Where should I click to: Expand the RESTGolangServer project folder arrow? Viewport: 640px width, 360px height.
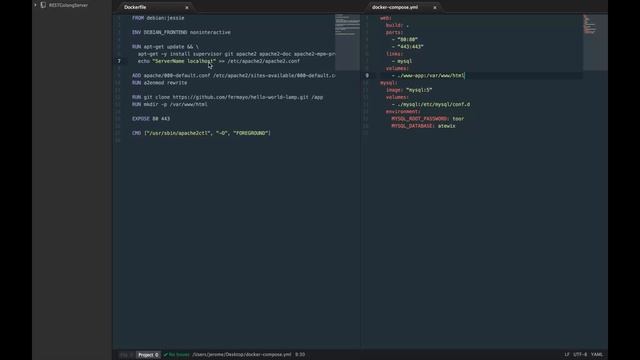(36, 5)
